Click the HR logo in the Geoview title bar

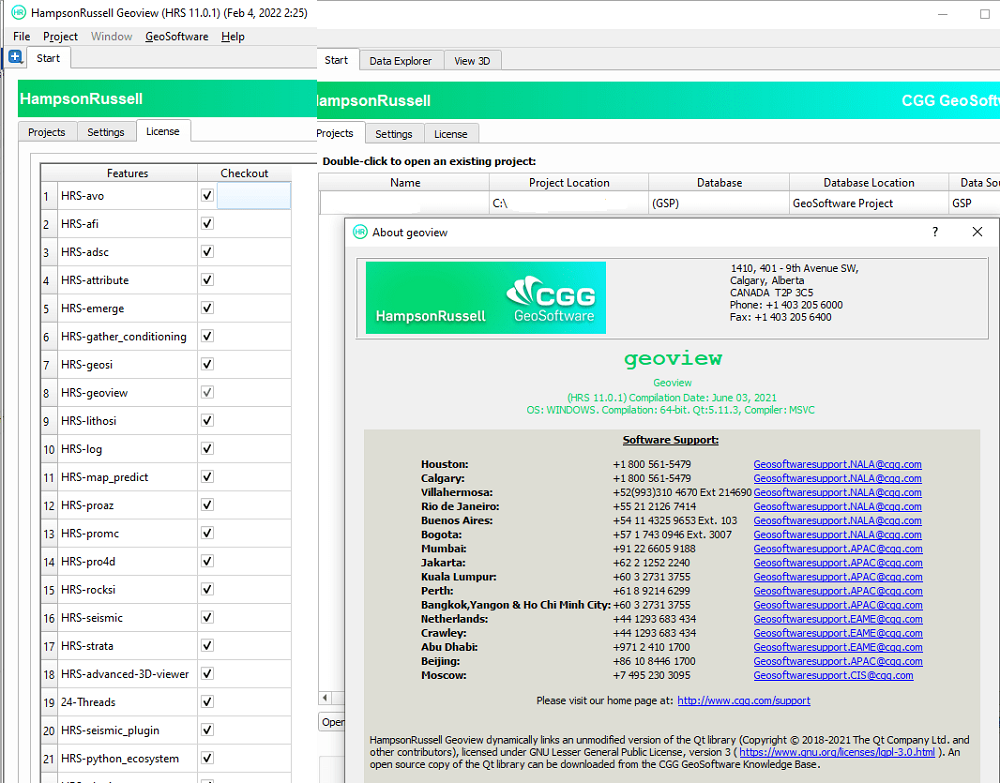point(18,13)
